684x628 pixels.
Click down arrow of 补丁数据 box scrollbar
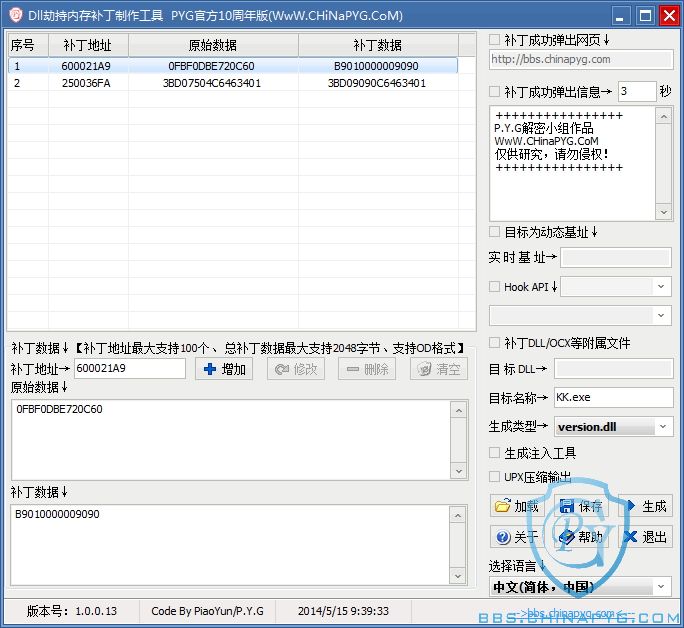pyautogui.click(x=458, y=576)
